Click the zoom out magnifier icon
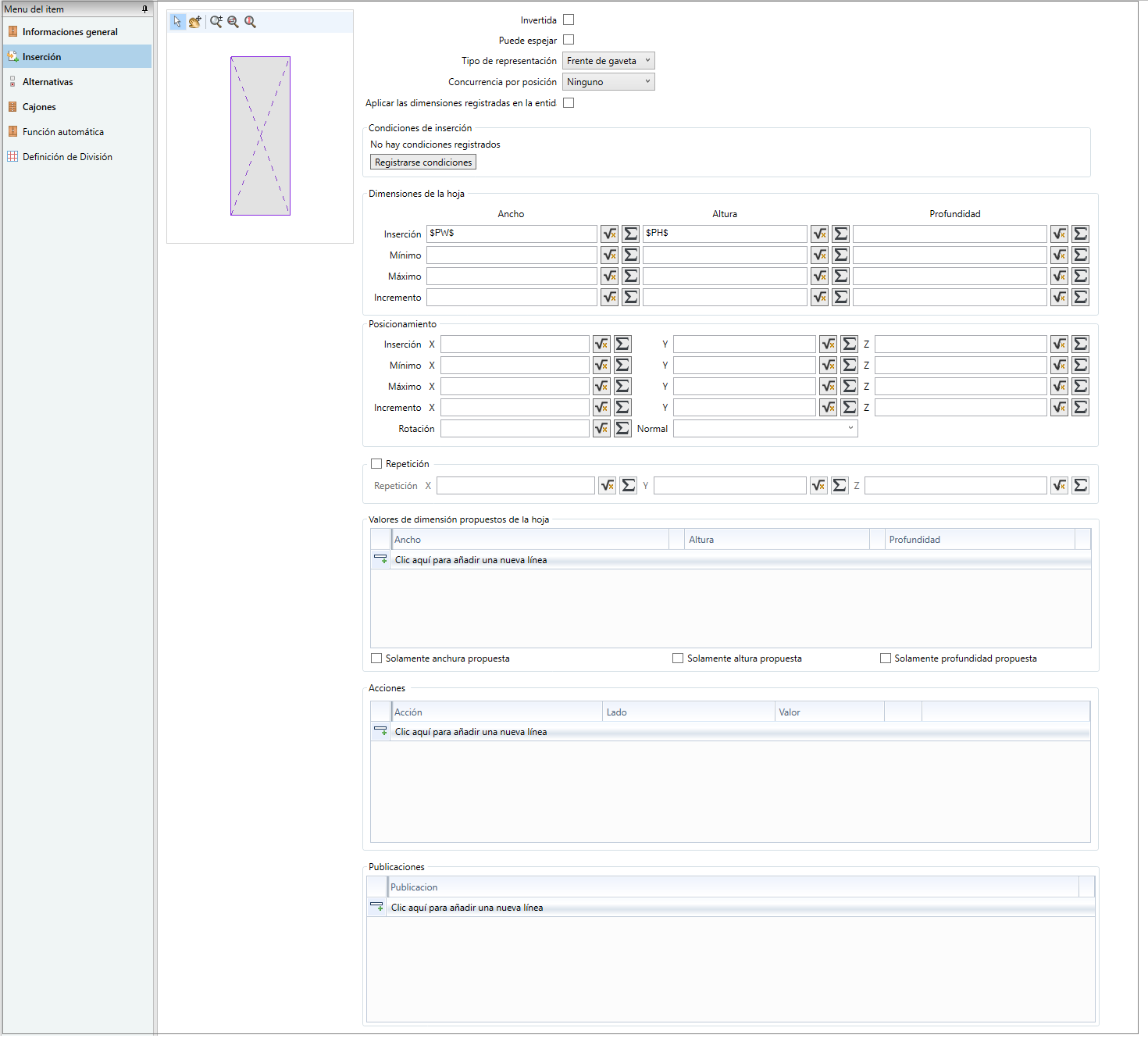The image size is (1148, 1042). [233, 22]
